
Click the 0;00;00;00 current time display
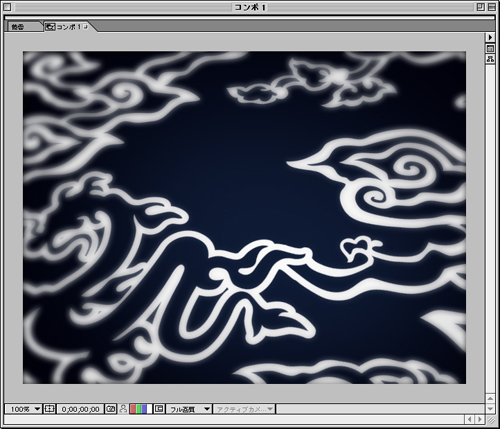click(x=80, y=409)
